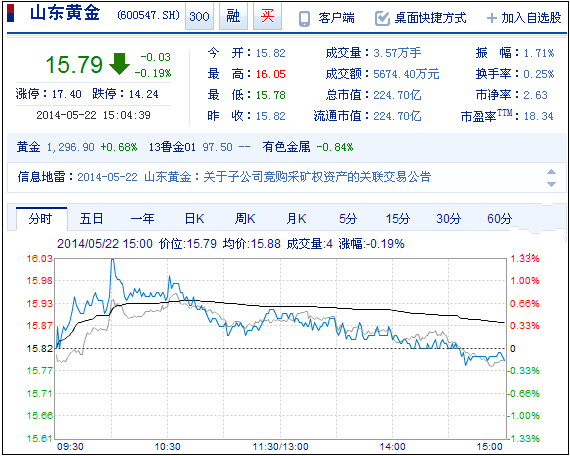Switch to the 30分 thirty-minute tab
Image resolution: width=570 pixels, height=456 pixels.
tap(449, 219)
